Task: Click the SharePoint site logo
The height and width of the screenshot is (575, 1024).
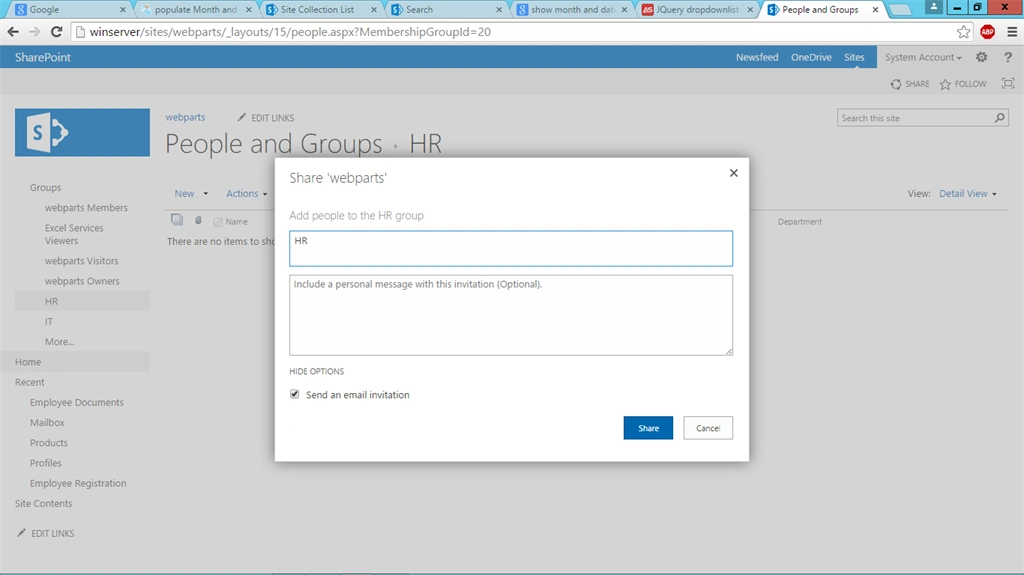Action: 82,133
